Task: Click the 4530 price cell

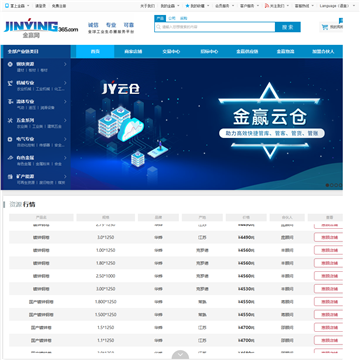Action: click(246, 289)
